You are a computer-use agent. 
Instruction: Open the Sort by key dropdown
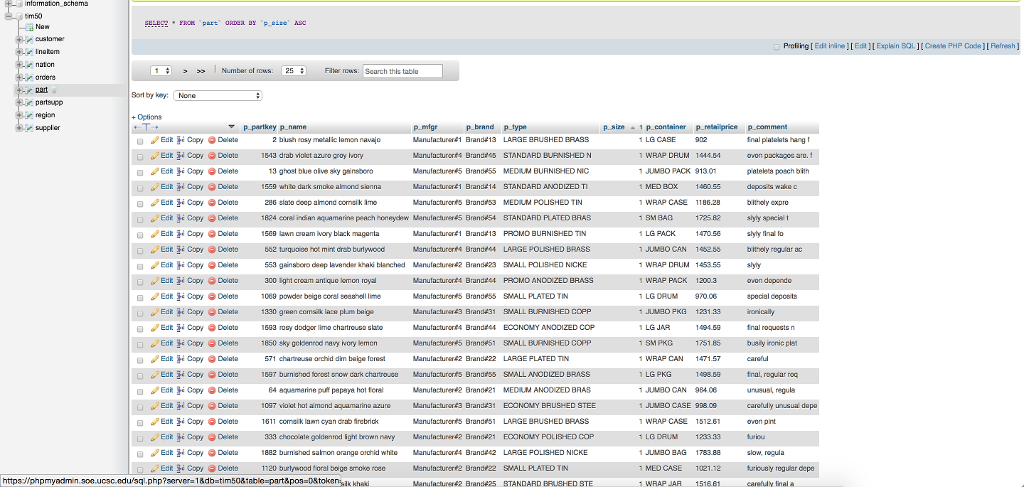coord(217,95)
